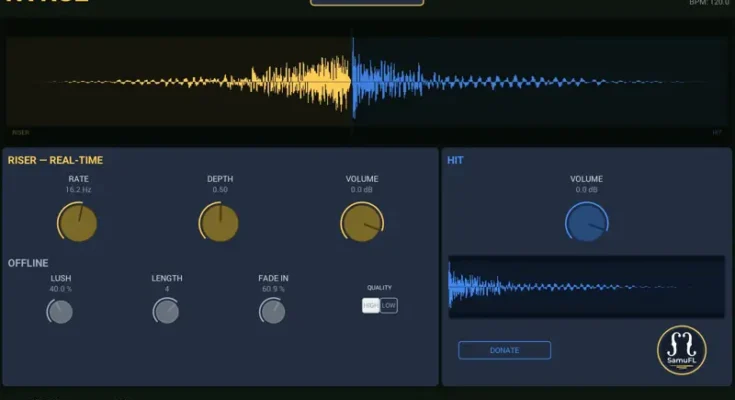Click the QUALITY label
This screenshot has height=400, width=735.
point(379,287)
